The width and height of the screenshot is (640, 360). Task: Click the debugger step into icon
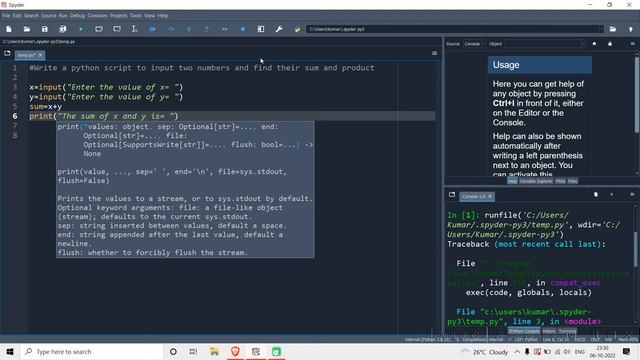pos(189,29)
